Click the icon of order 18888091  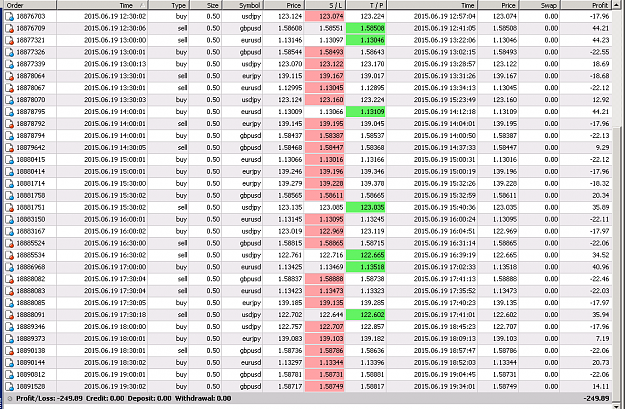coord(9,315)
